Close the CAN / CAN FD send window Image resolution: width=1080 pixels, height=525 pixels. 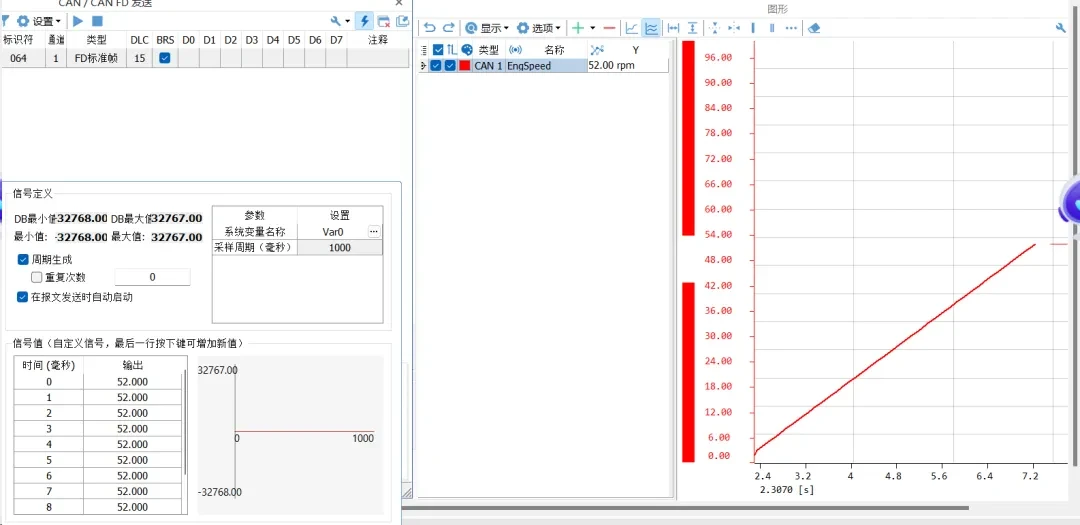click(399, 3)
